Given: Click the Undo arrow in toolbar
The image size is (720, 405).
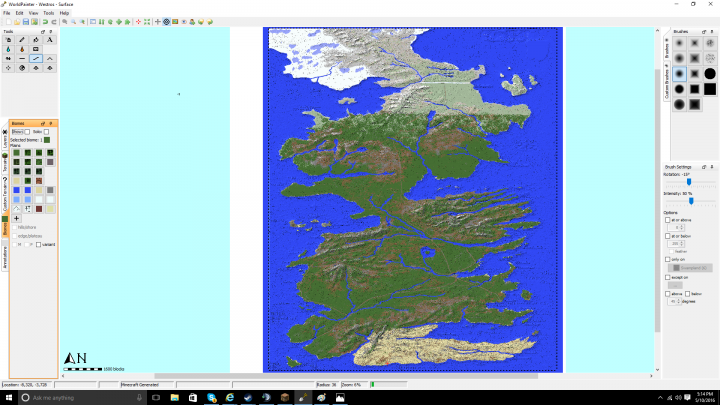Looking at the screenshot, I should pos(44,21).
